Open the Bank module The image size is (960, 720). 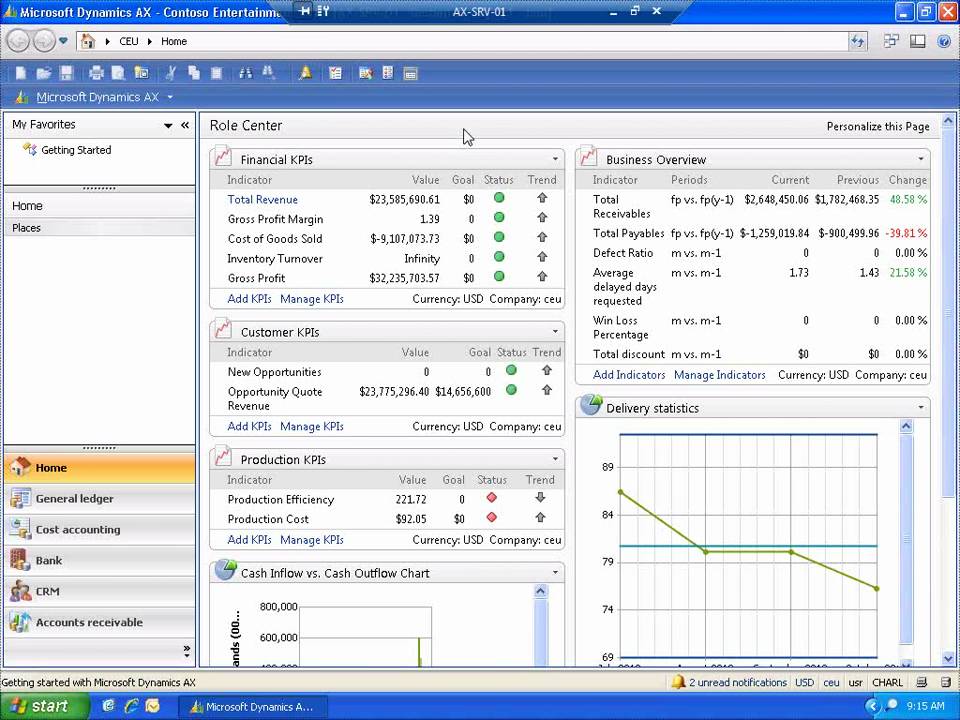[x=100, y=560]
